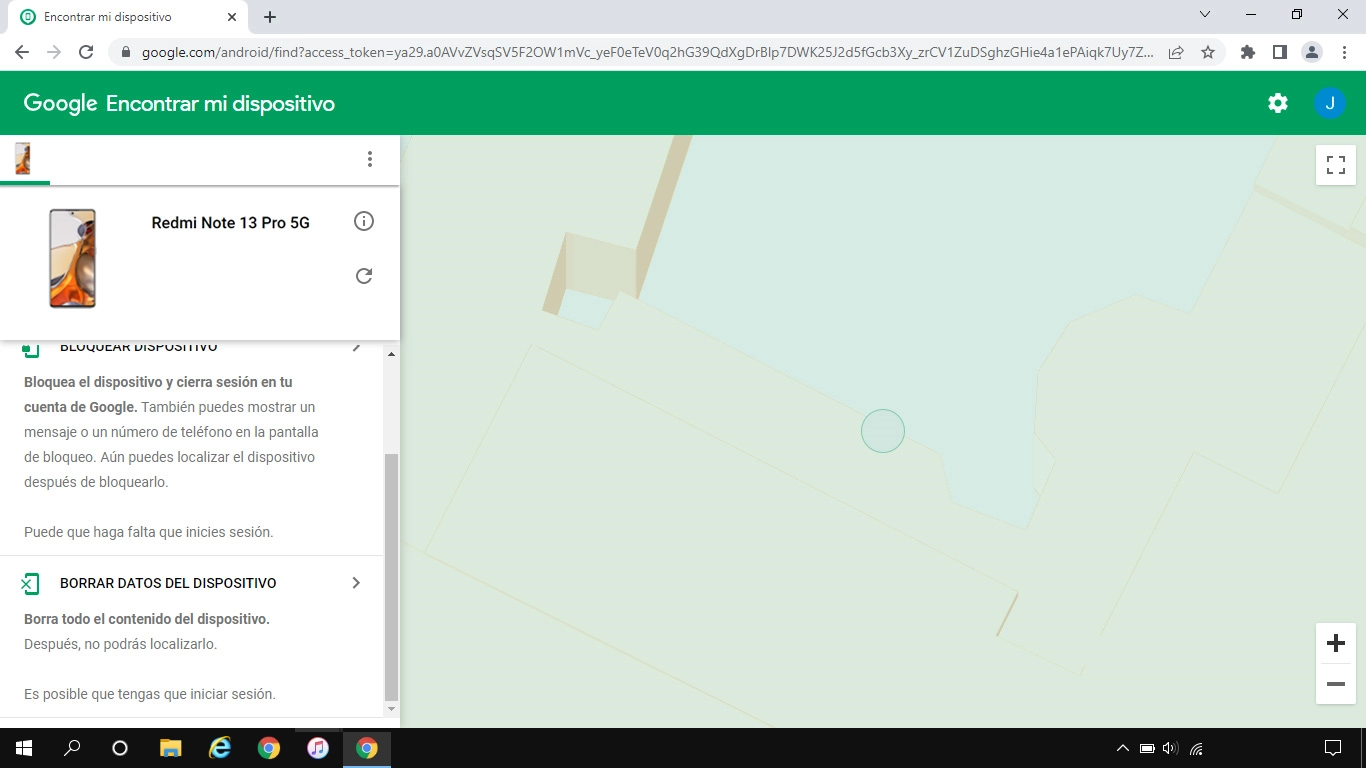The image size is (1366, 768).
Task: Expand the Borrar Datos Del Dispositivo option
Action: pyautogui.click(x=357, y=582)
